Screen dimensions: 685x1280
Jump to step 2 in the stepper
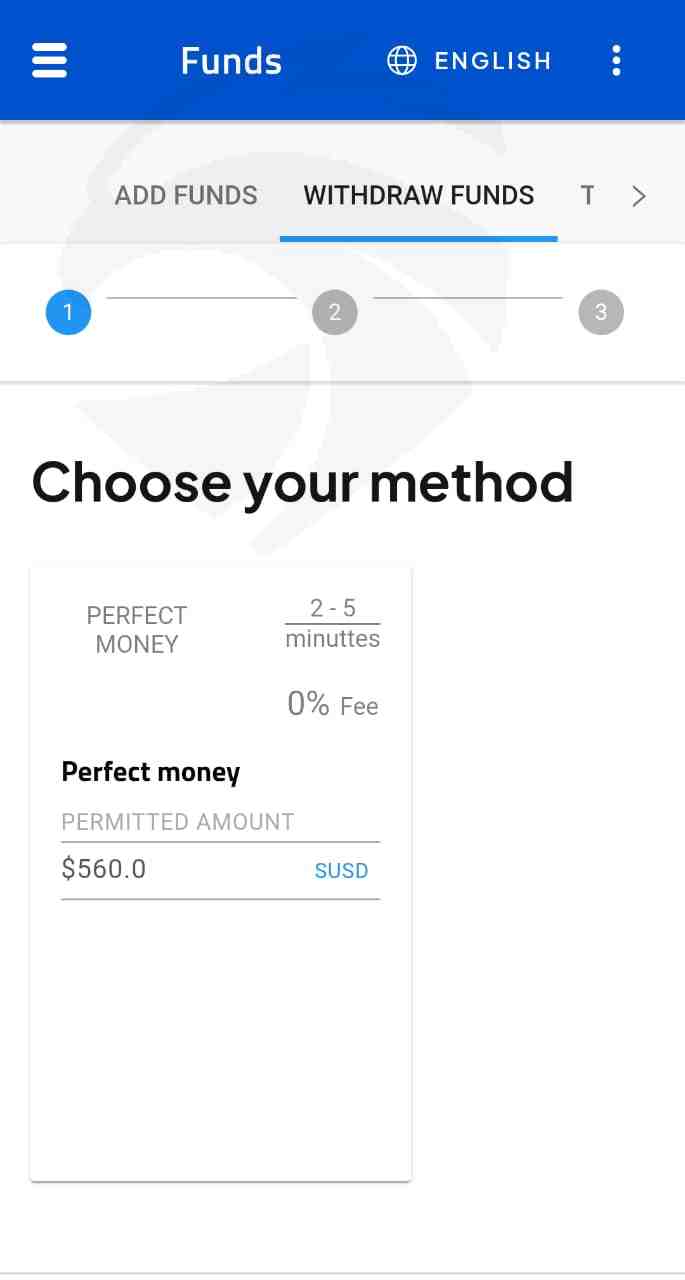pyautogui.click(x=334, y=312)
